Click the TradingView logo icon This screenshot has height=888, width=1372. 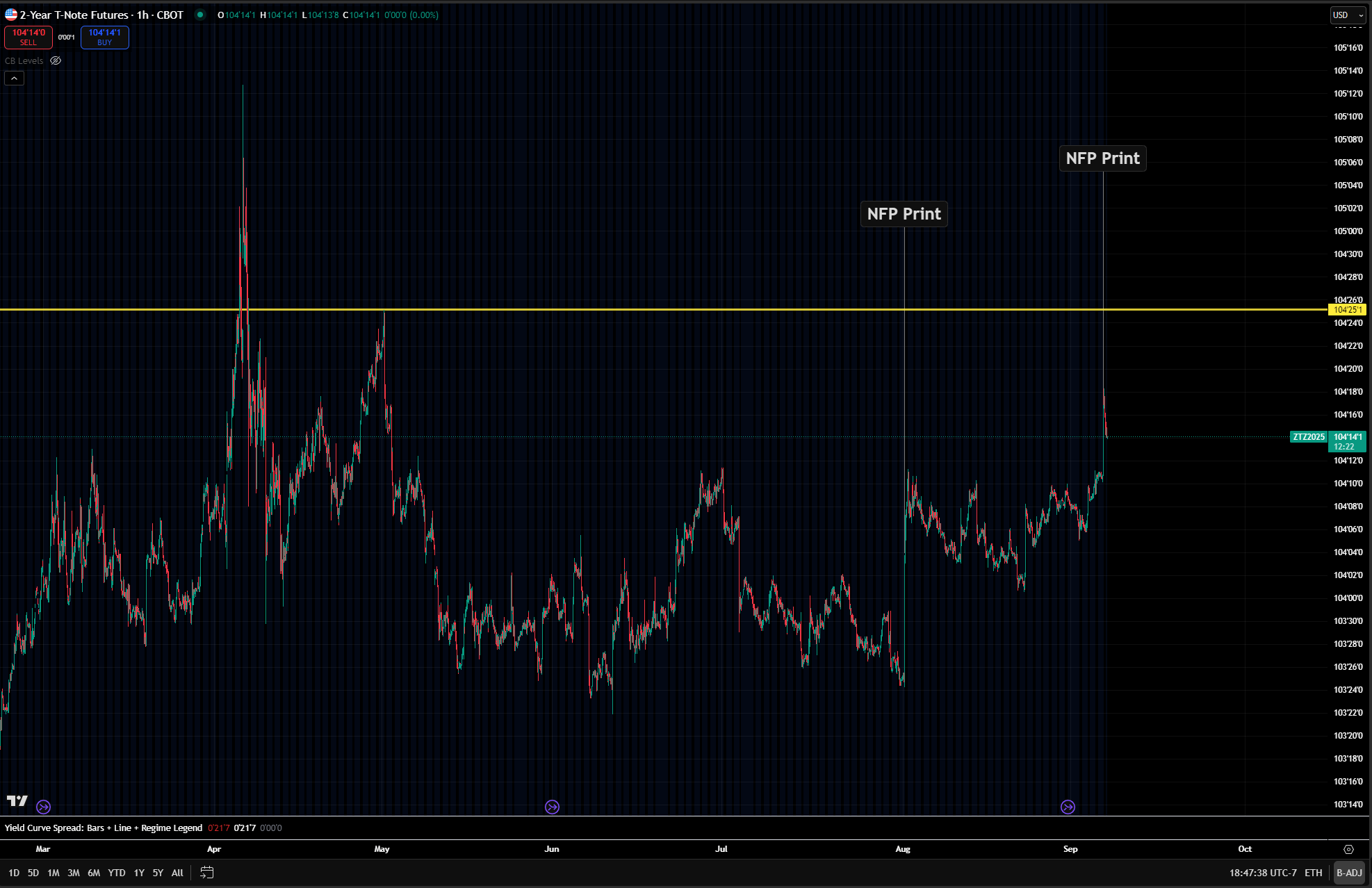(17, 800)
